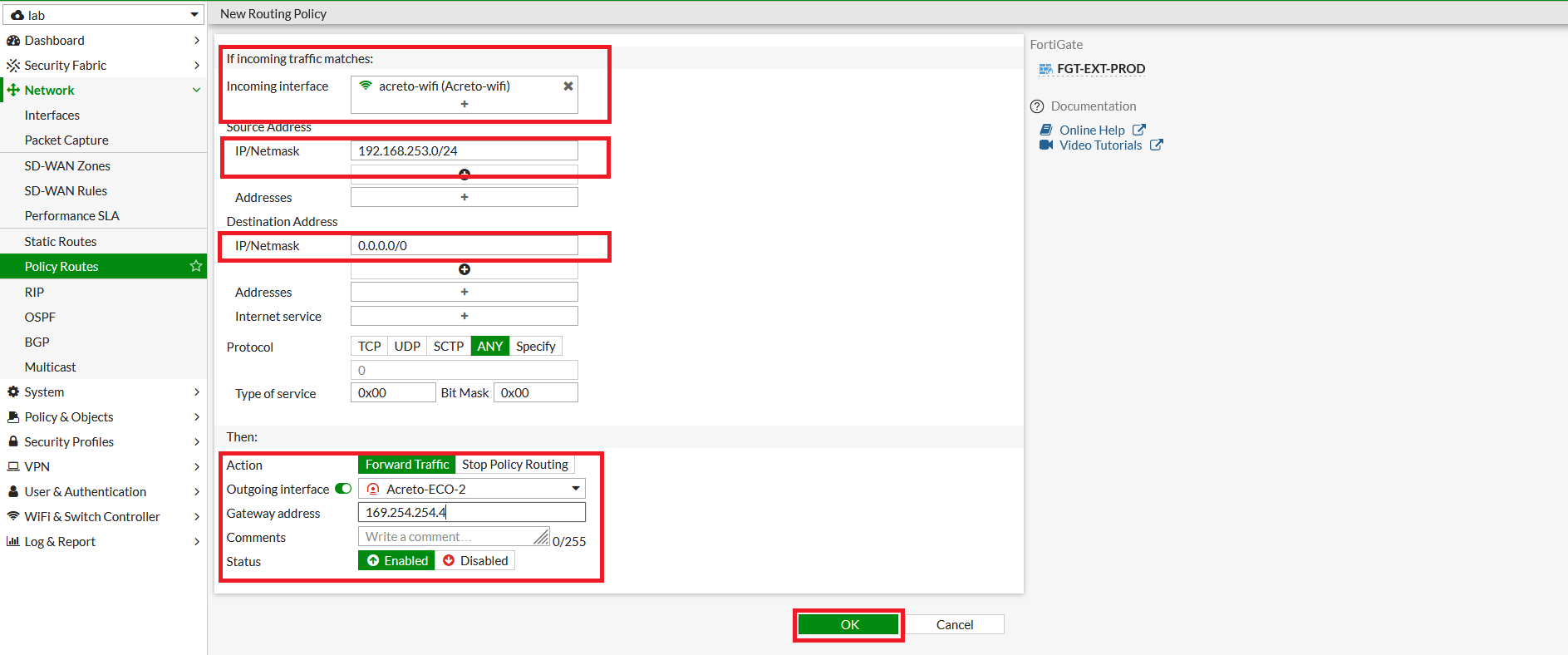
Task: Click the Dashboard gauge icon
Action: point(13,41)
